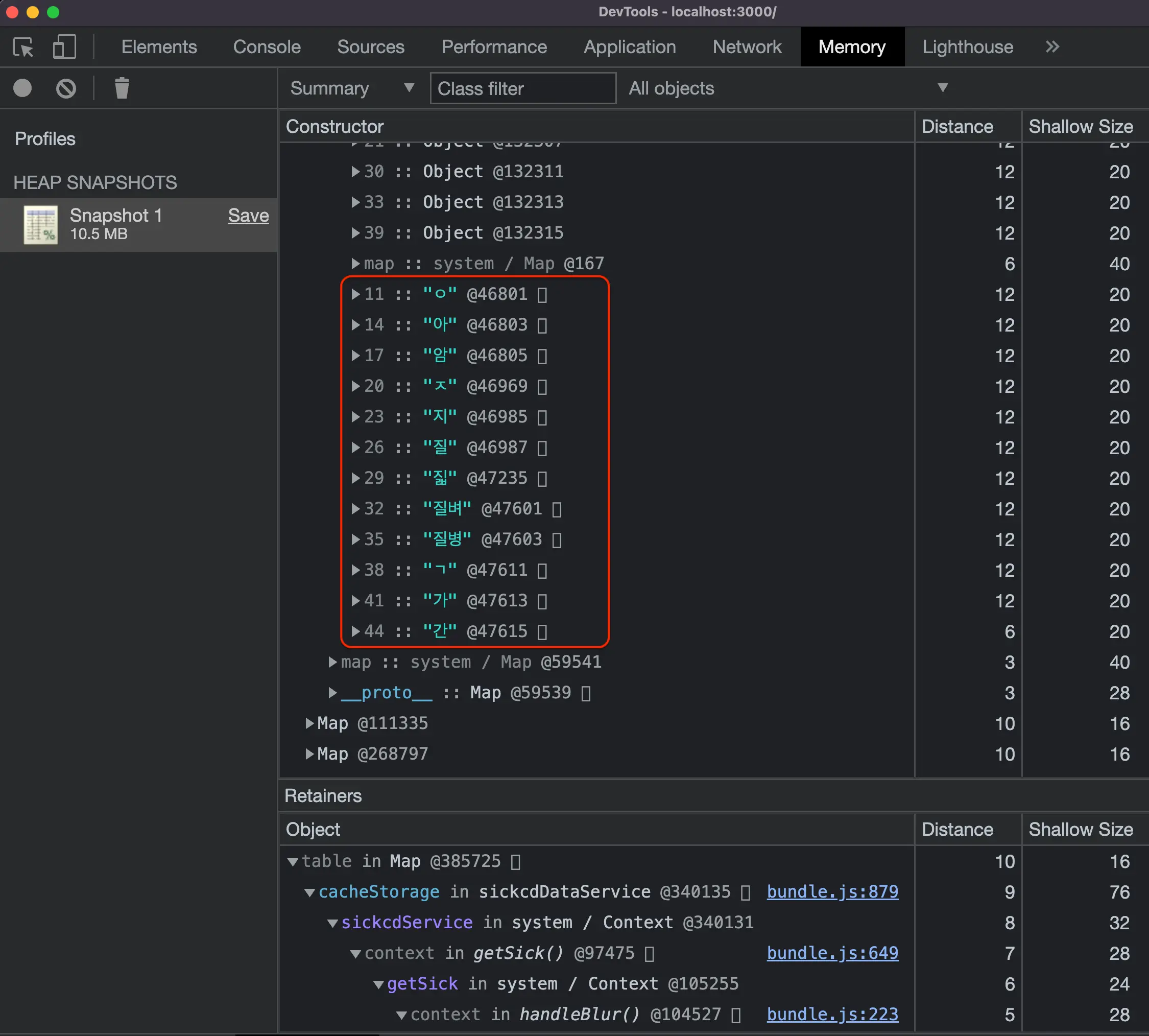Focus the Class filter input field
The width and height of the screenshot is (1149, 1036).
[522, 88]
